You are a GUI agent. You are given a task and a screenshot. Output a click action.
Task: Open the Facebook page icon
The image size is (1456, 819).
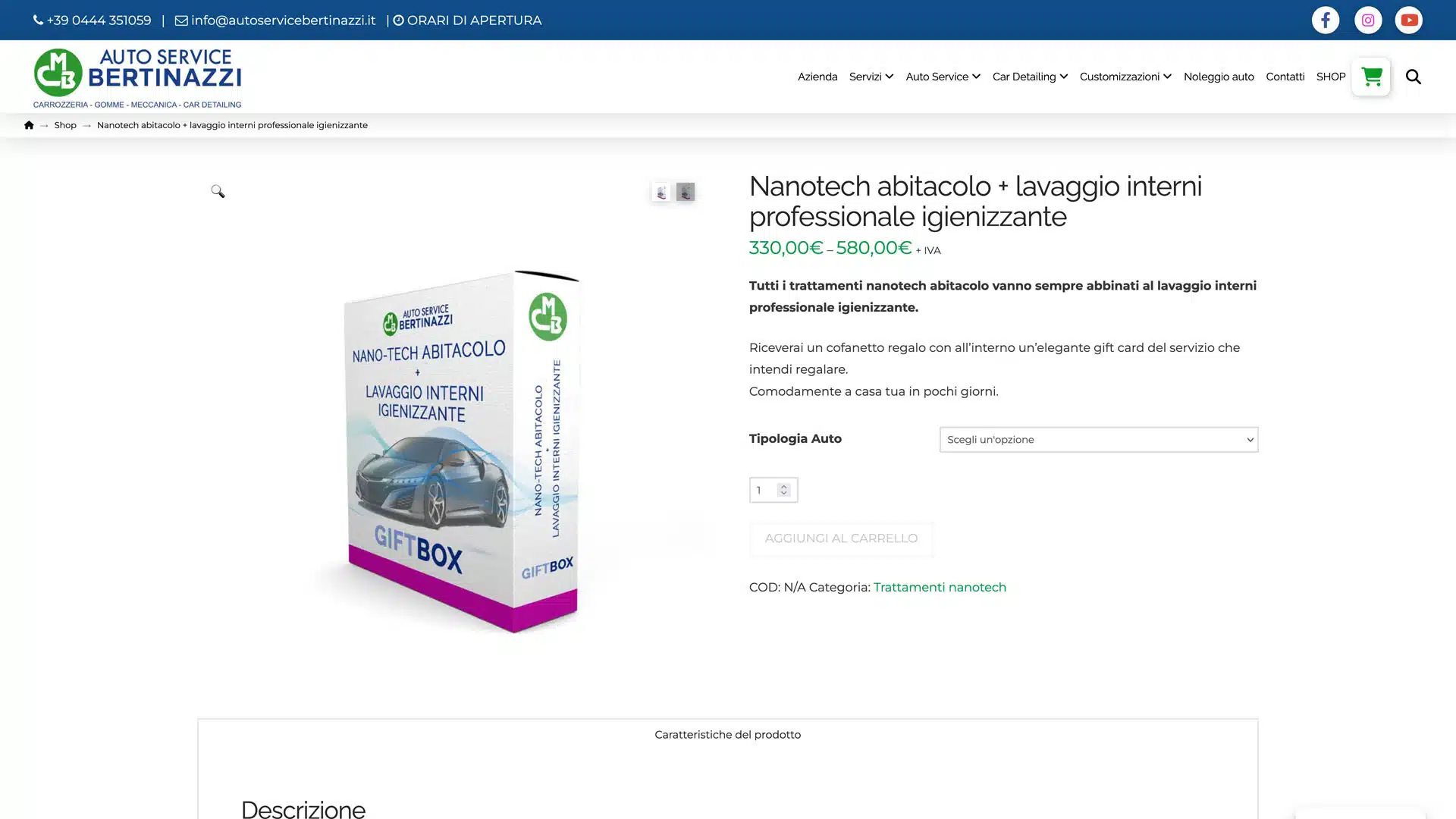click(x=1326, y=20)
